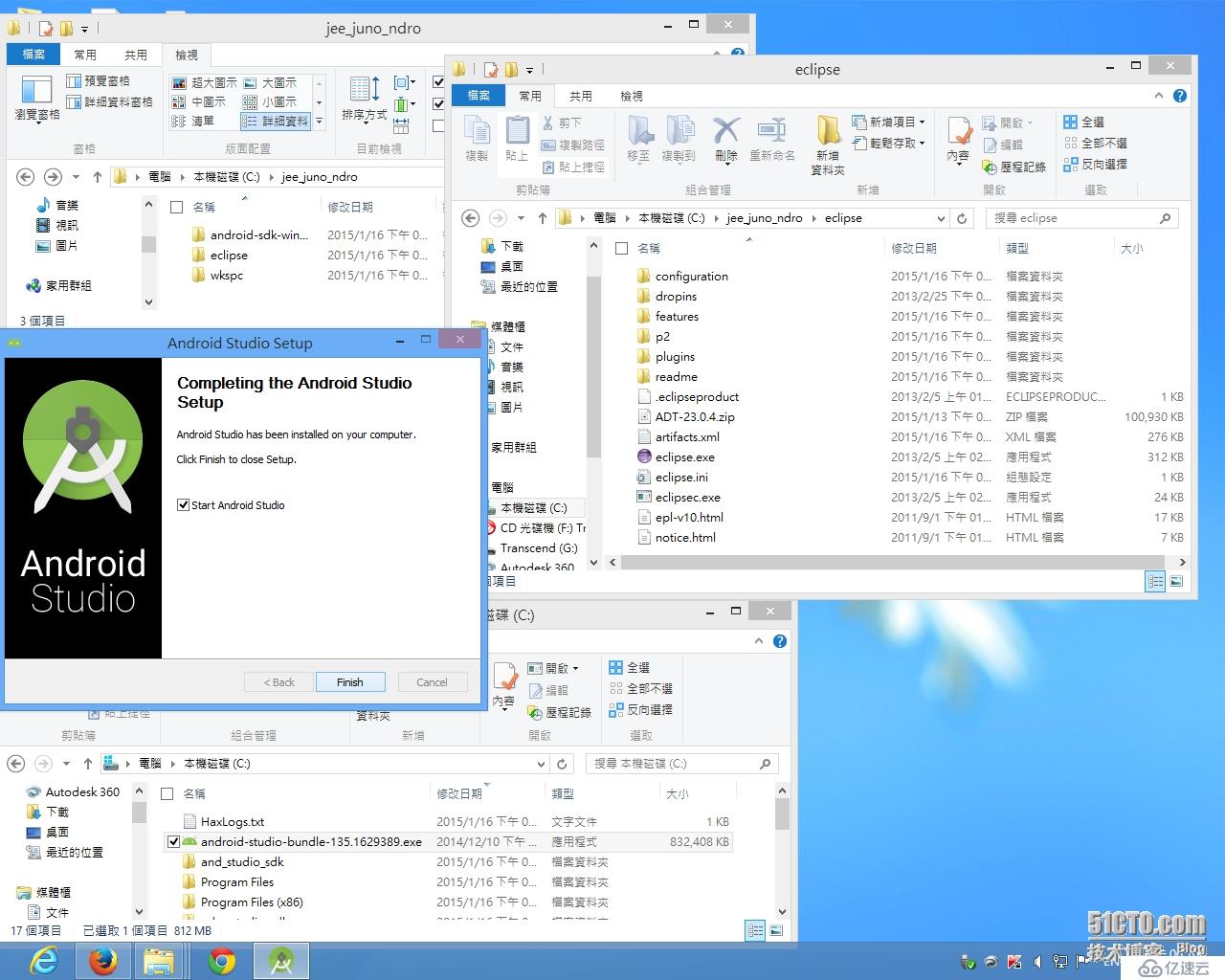1225x980 pixels.
Task: Select eclipse.exe in the eclipse window
Action: (x=685, y=457)
